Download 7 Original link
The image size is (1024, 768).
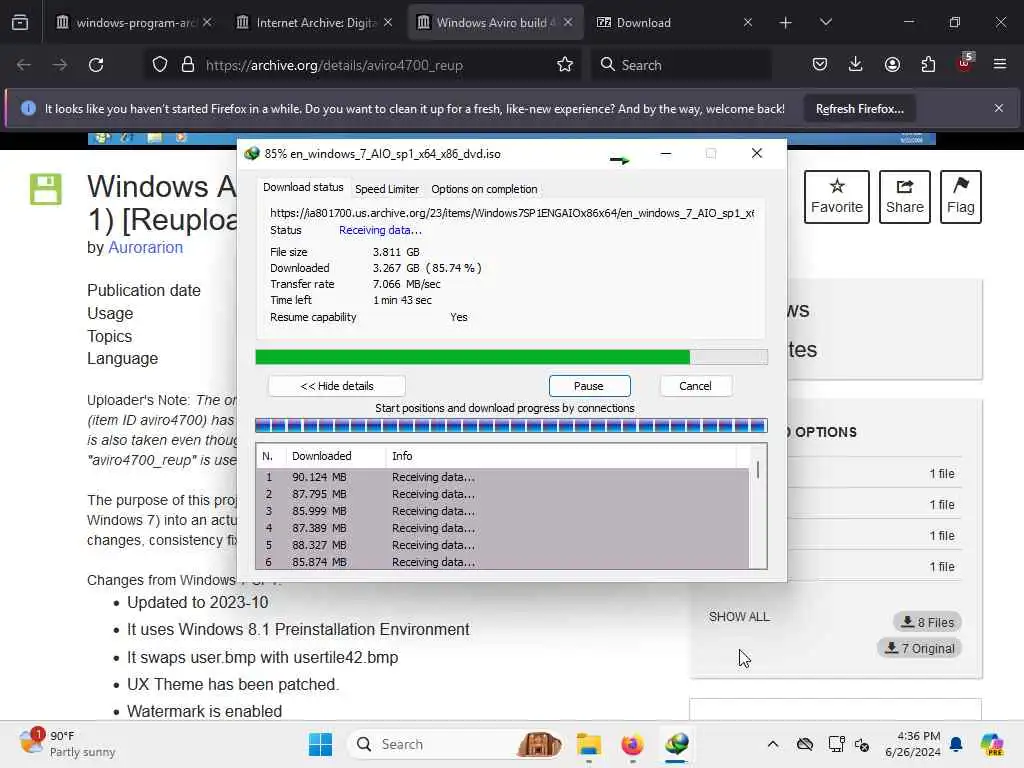(919, 648)
